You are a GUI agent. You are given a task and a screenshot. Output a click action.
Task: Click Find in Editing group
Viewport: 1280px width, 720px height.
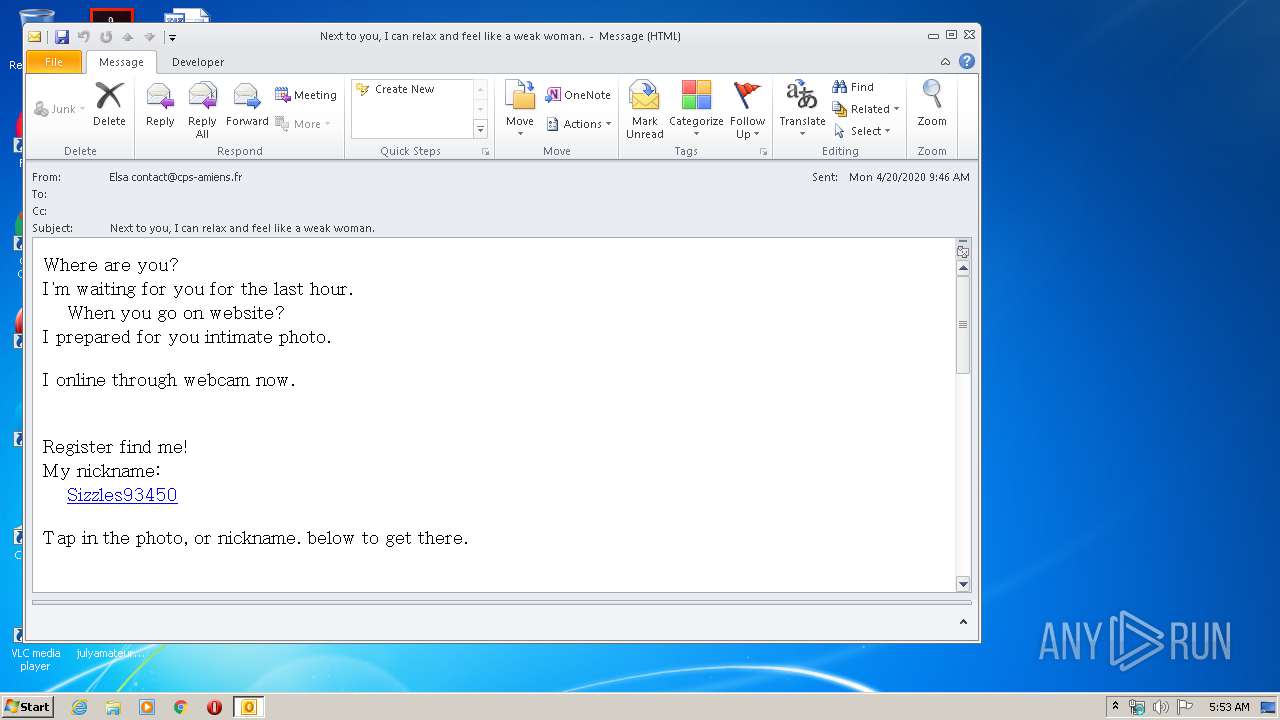click(853, 87)
